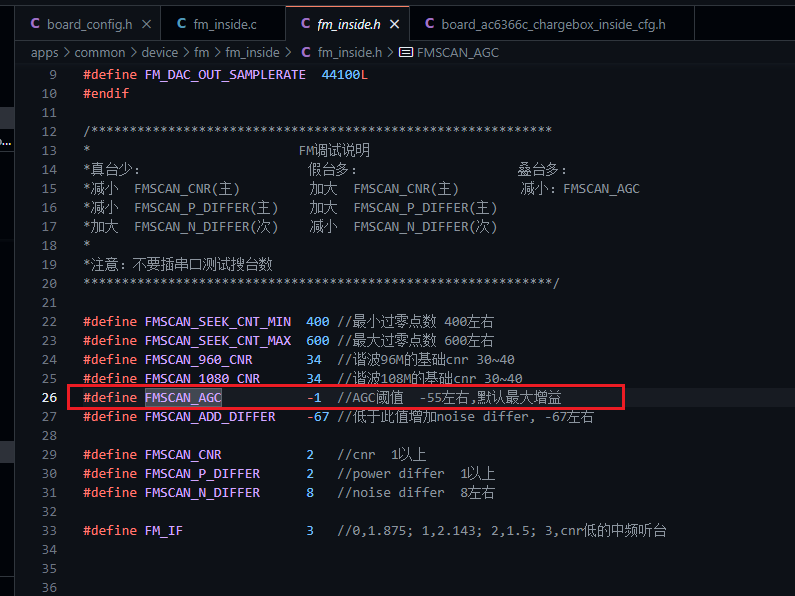
Task: Expand chevron after fm_inside.h breadcrumb
Action: tap(390, 53)
